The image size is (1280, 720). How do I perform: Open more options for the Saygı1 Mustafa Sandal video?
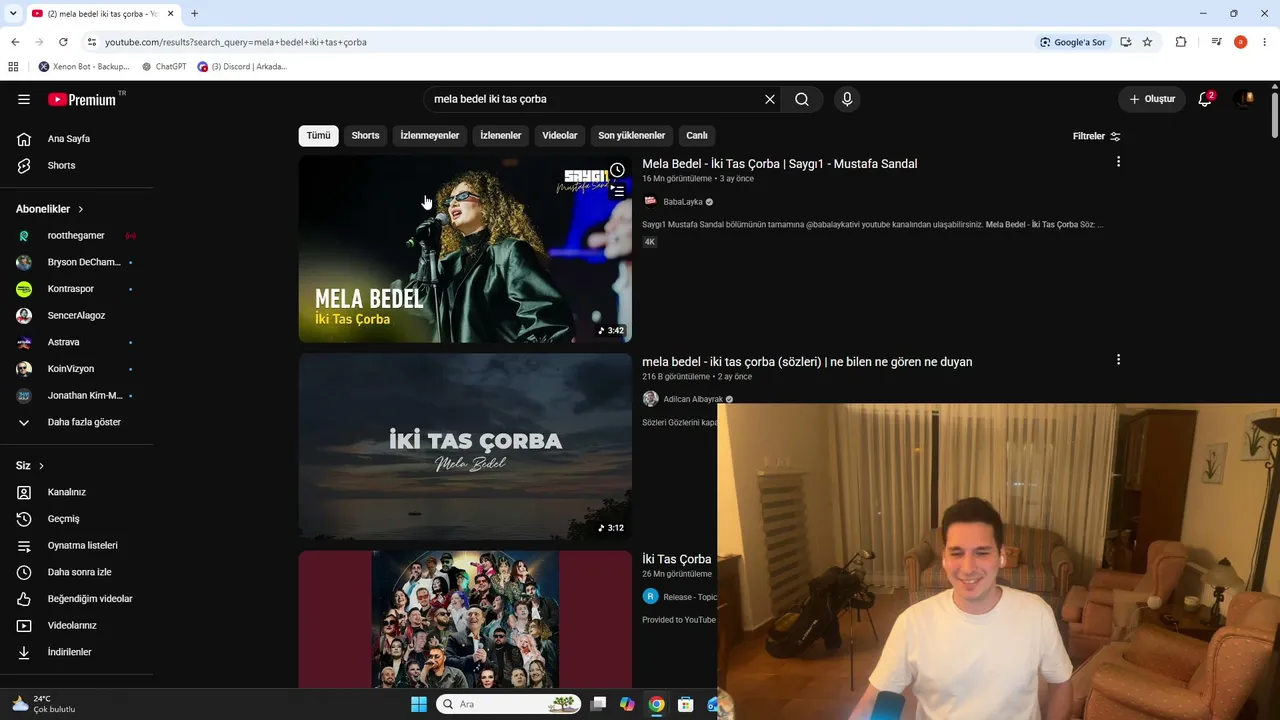coord(1118,162)
